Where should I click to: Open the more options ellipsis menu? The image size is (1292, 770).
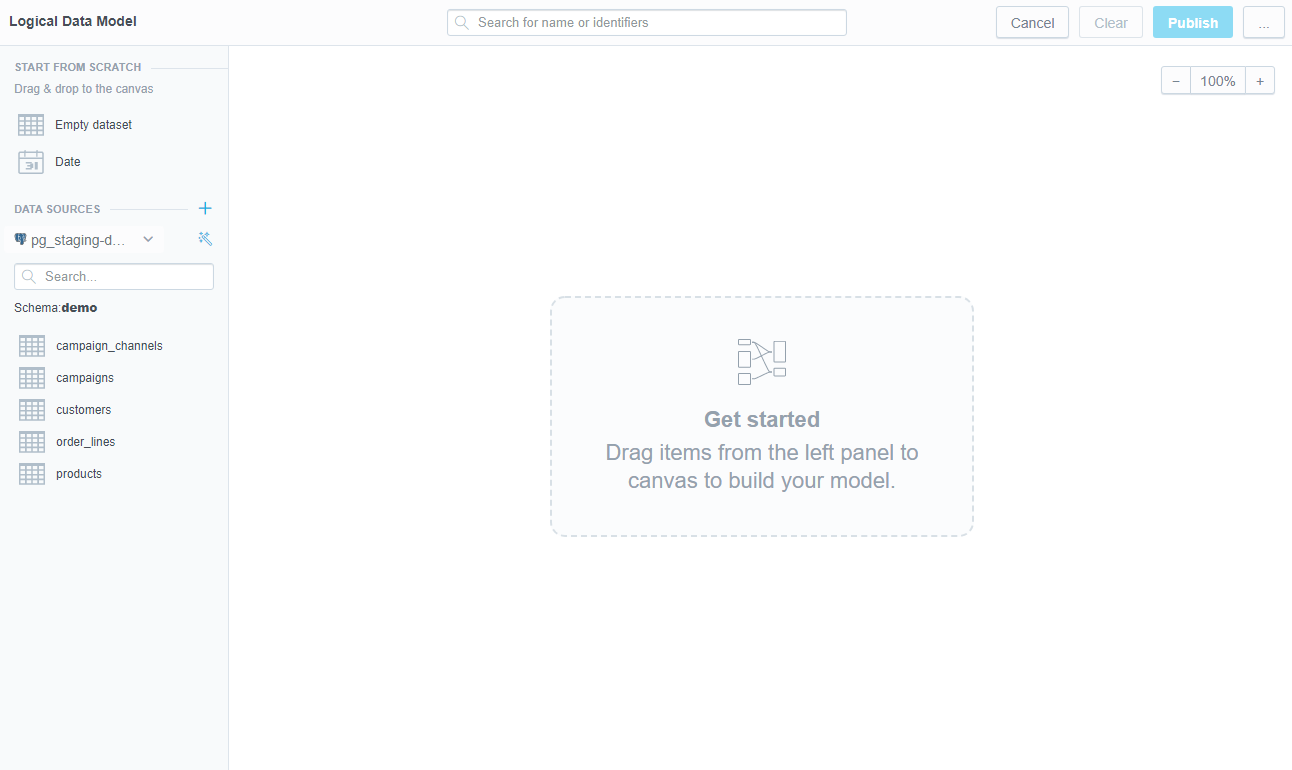point(1264,23)
